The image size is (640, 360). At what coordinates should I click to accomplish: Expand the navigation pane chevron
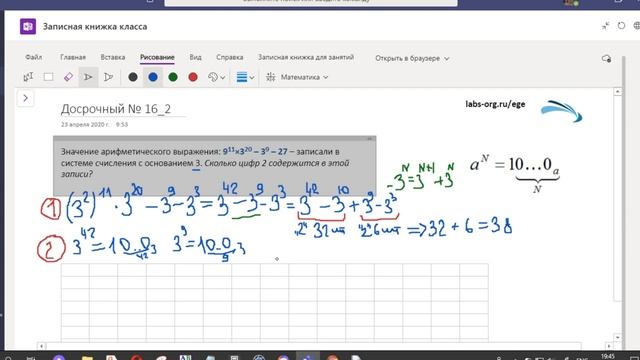(x=25, y=98)
